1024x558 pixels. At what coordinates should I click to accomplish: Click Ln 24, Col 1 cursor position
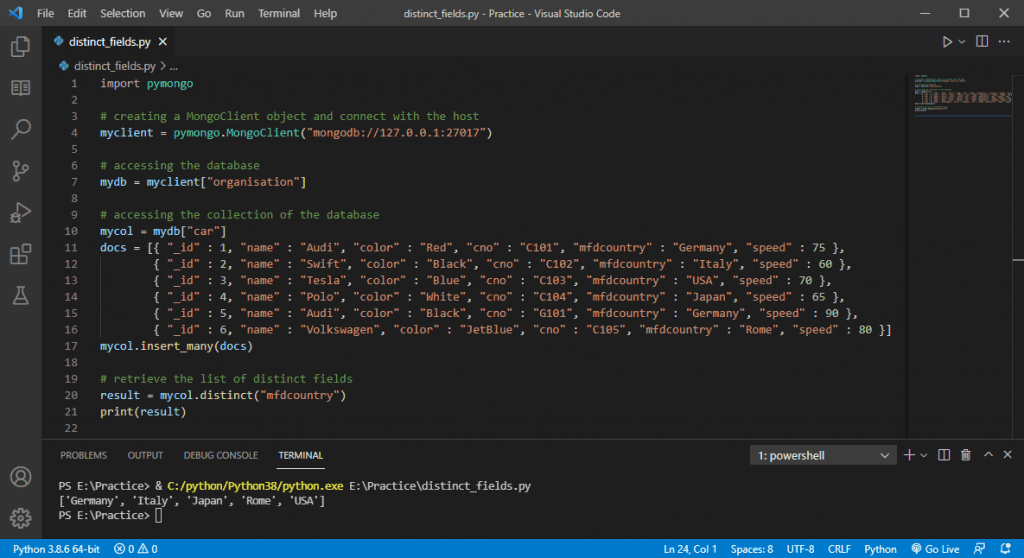pyautogui.click(x=690, y=549)
